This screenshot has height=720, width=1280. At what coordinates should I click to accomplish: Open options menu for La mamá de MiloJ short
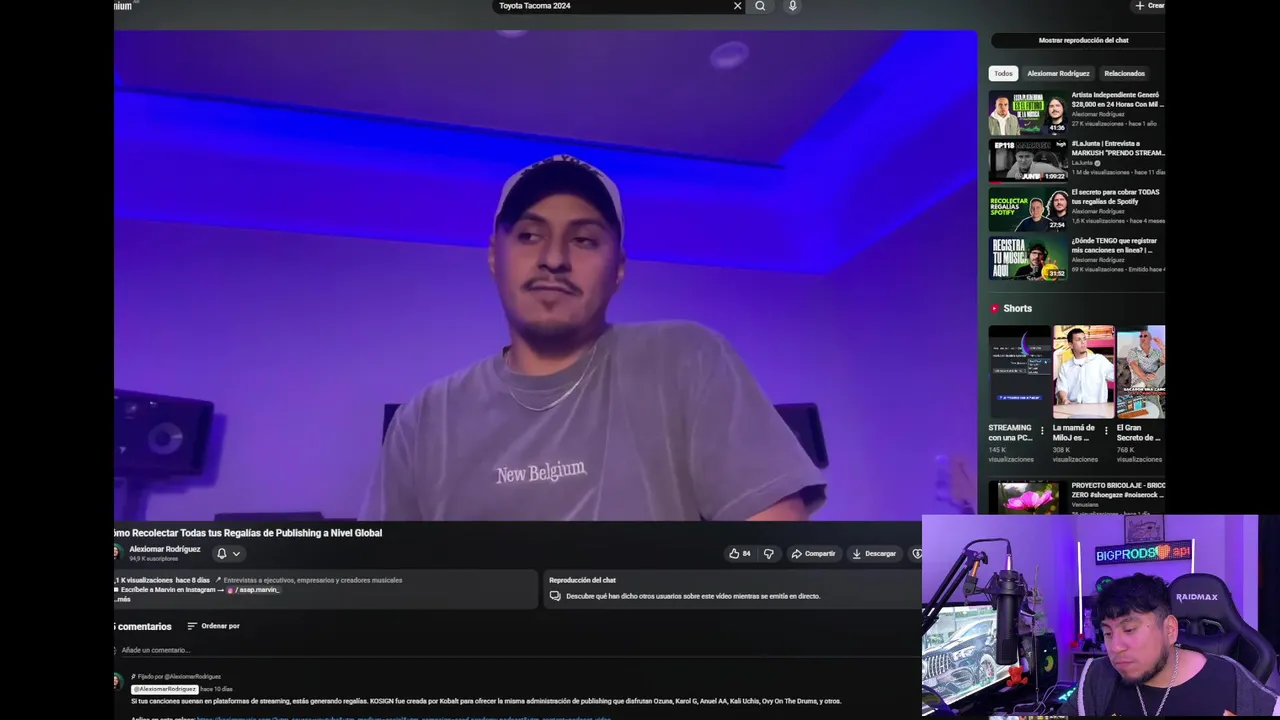coord(1106,431)
